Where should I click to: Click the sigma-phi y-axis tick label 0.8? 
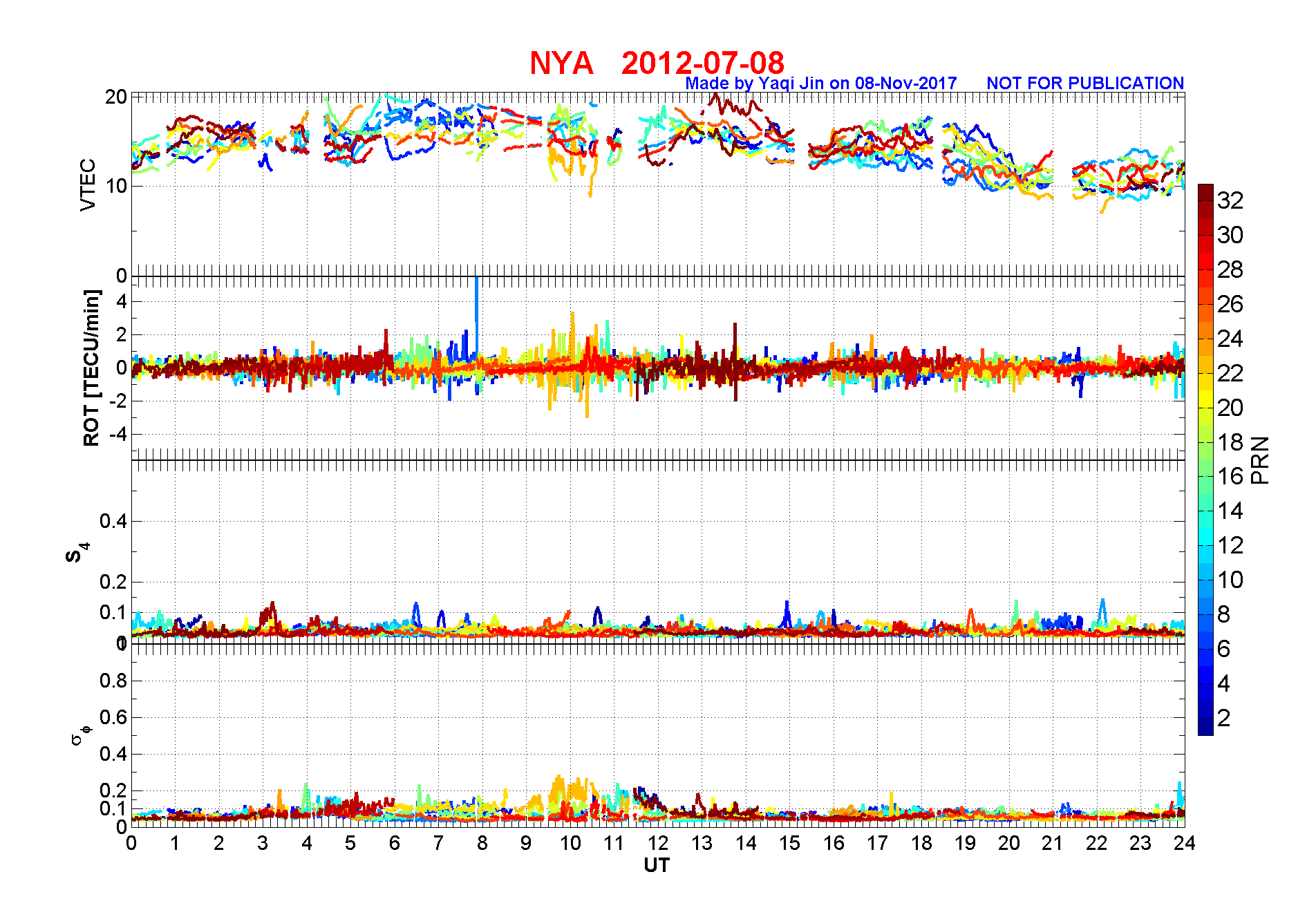(113, 681)
